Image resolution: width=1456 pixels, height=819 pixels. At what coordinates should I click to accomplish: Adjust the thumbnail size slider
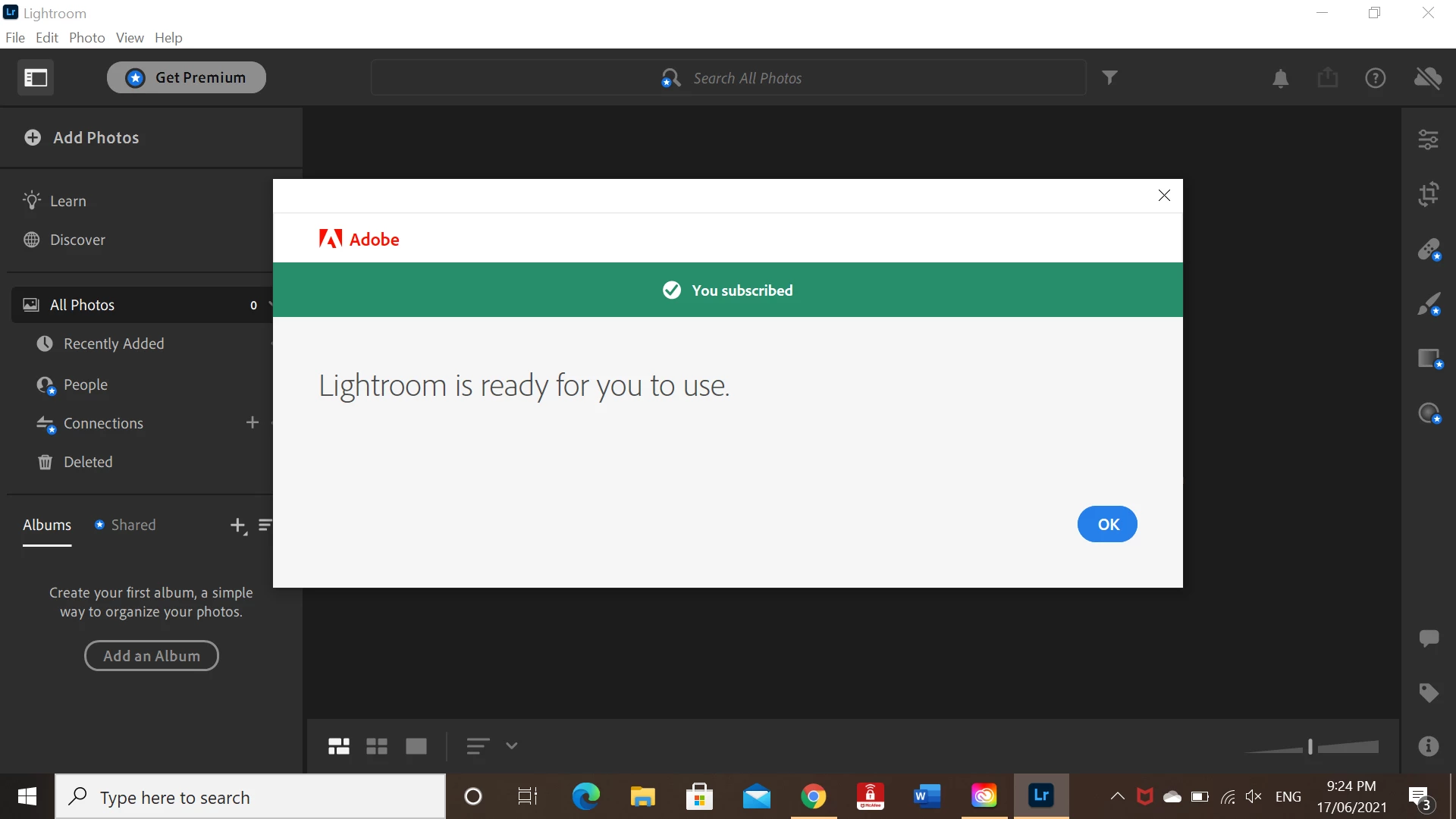1310,747
